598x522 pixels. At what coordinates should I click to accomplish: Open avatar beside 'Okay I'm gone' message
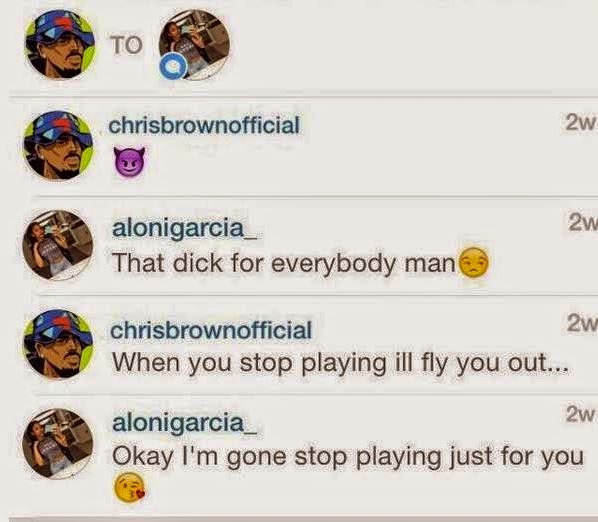point(58,443)
